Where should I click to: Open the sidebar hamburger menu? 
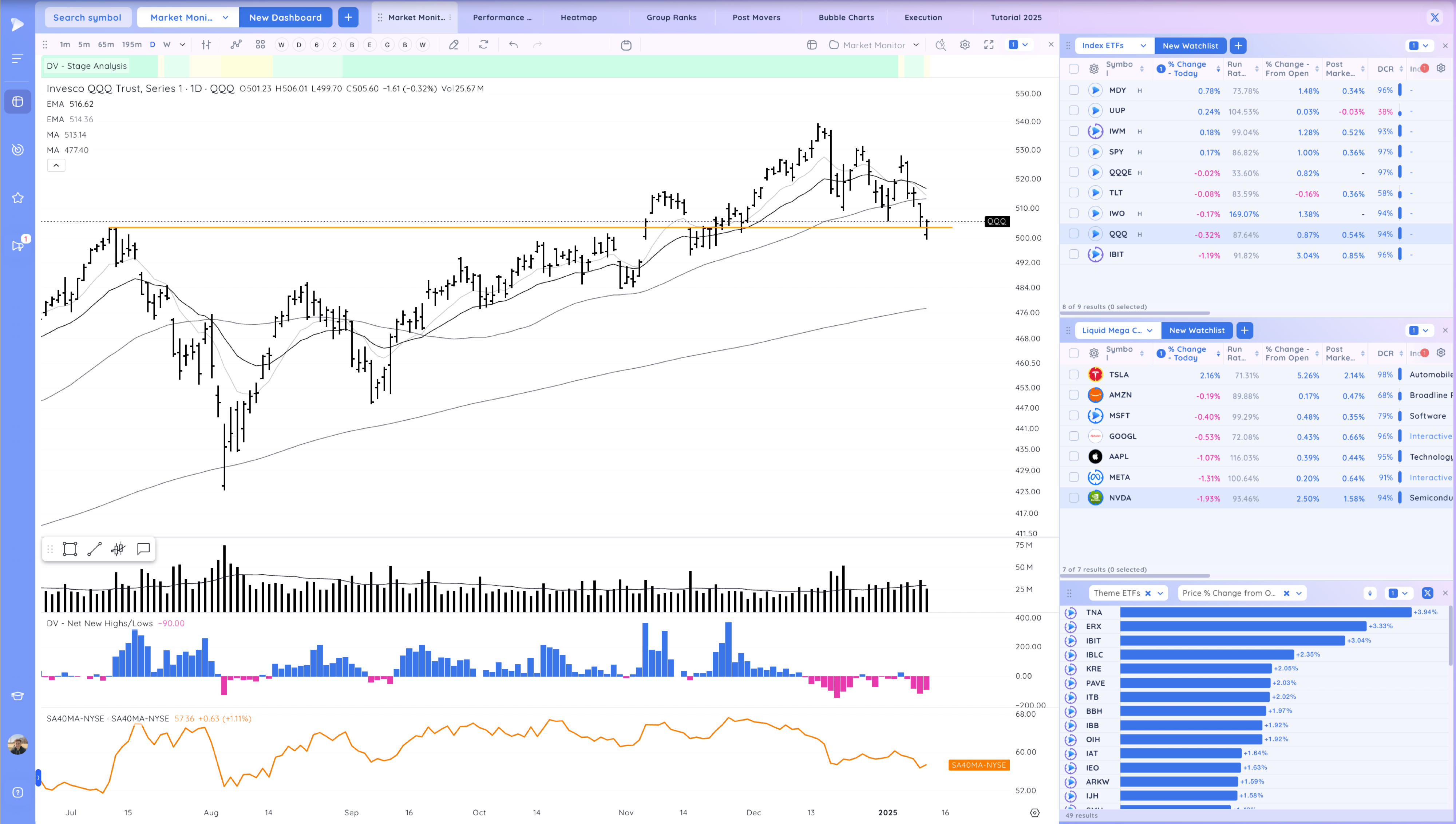tap(17, 58)
